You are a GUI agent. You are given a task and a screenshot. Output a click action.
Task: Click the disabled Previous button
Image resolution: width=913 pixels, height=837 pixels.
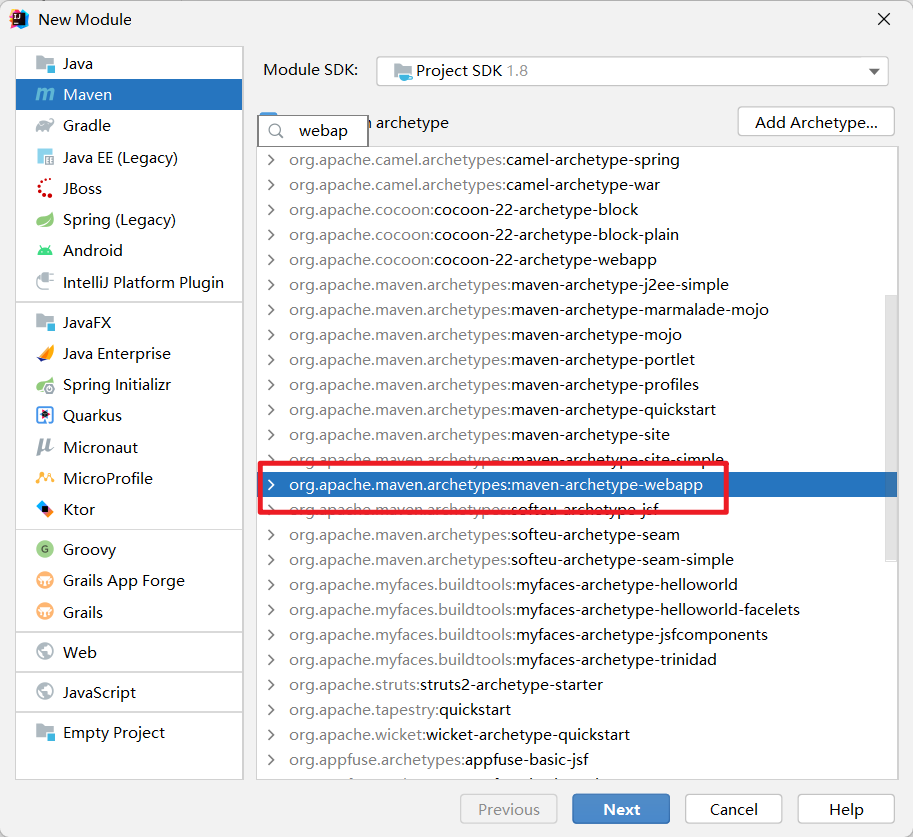[x=508, y=809]
